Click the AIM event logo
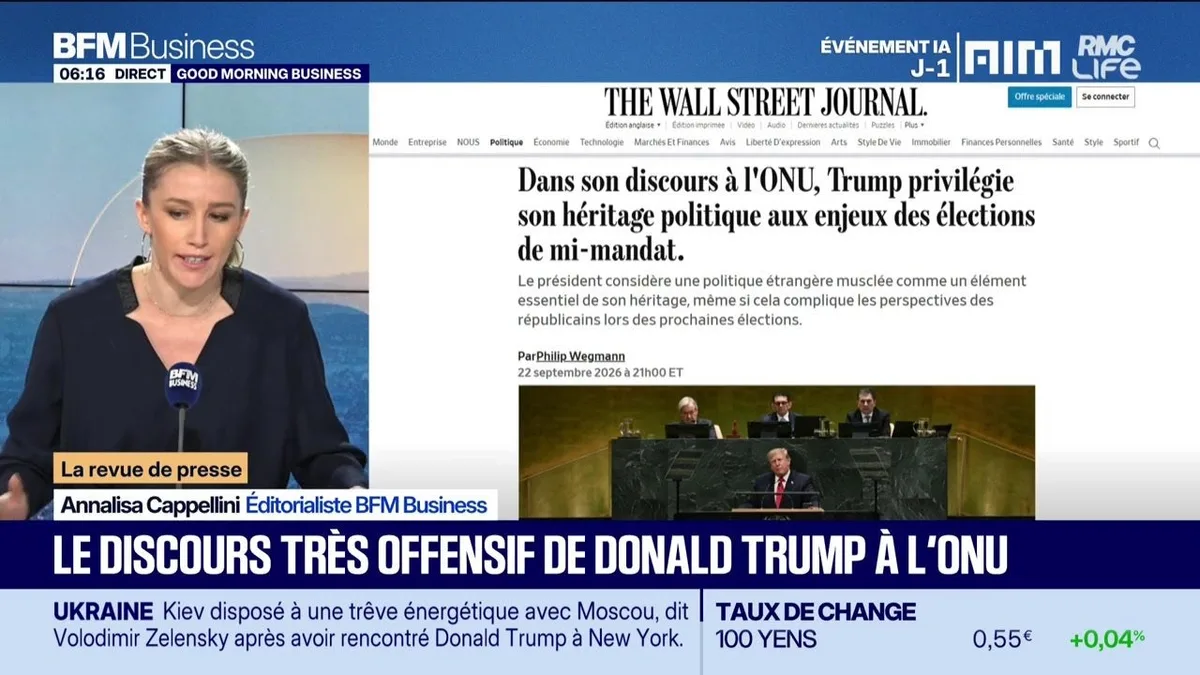This screenshot has height=675, width=1200. pyautogui.click(x=1012, y=58)
